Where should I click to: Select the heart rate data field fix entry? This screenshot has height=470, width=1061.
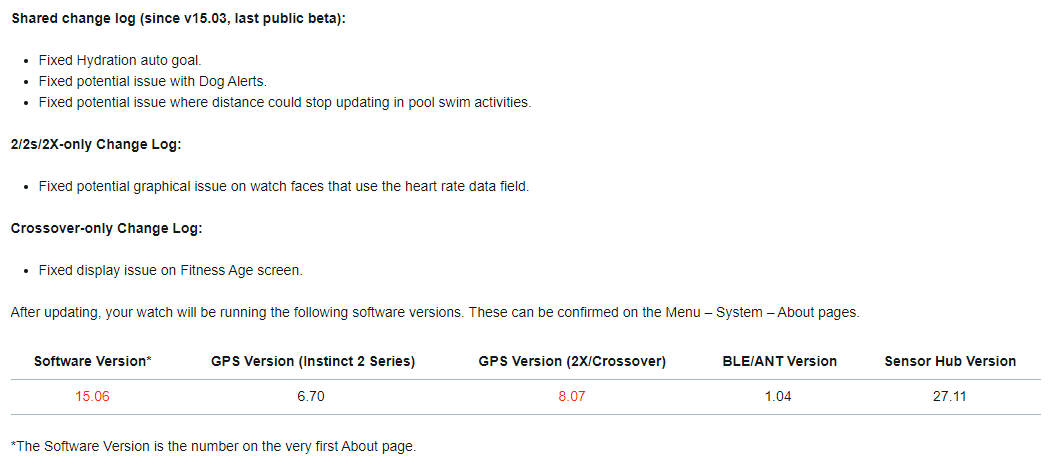click(x=283, y=186)
